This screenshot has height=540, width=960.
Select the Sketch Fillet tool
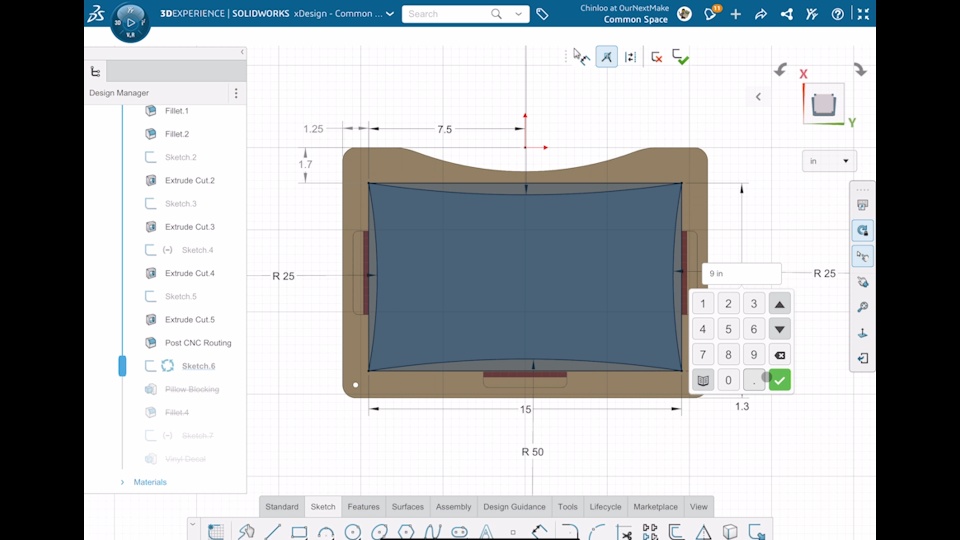(x=570, y=531)
